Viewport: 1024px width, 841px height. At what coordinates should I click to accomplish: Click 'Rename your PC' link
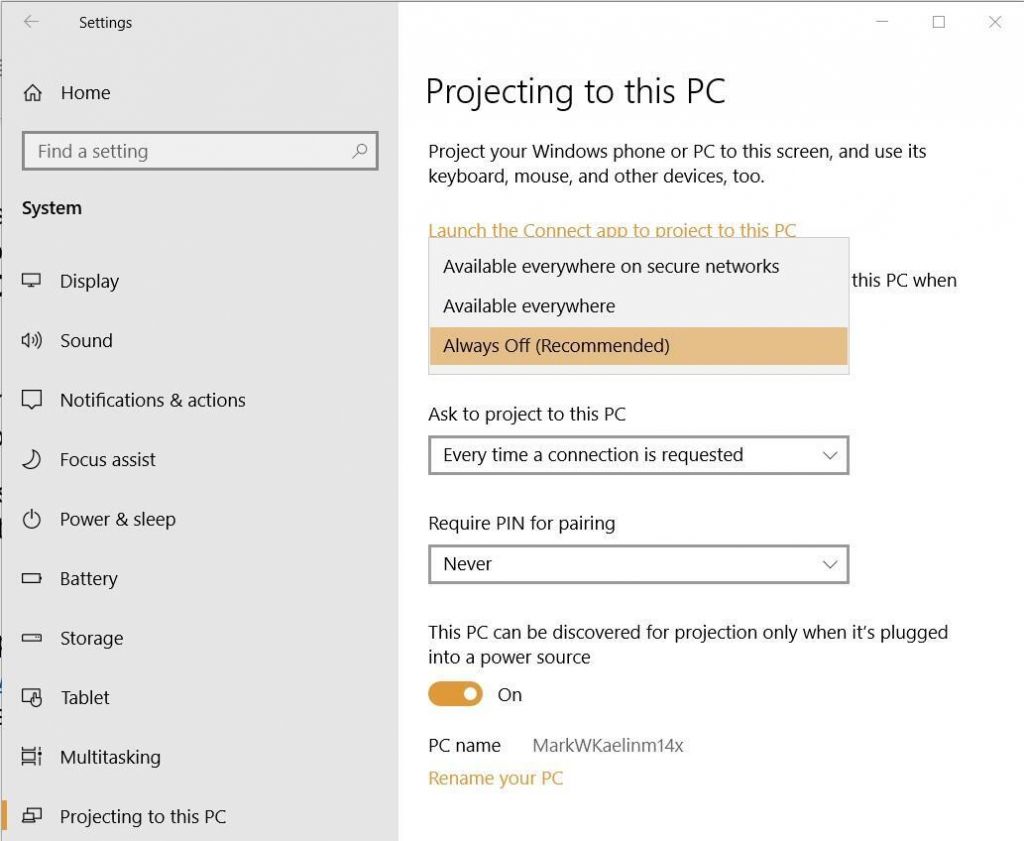(x=496, y=778)
